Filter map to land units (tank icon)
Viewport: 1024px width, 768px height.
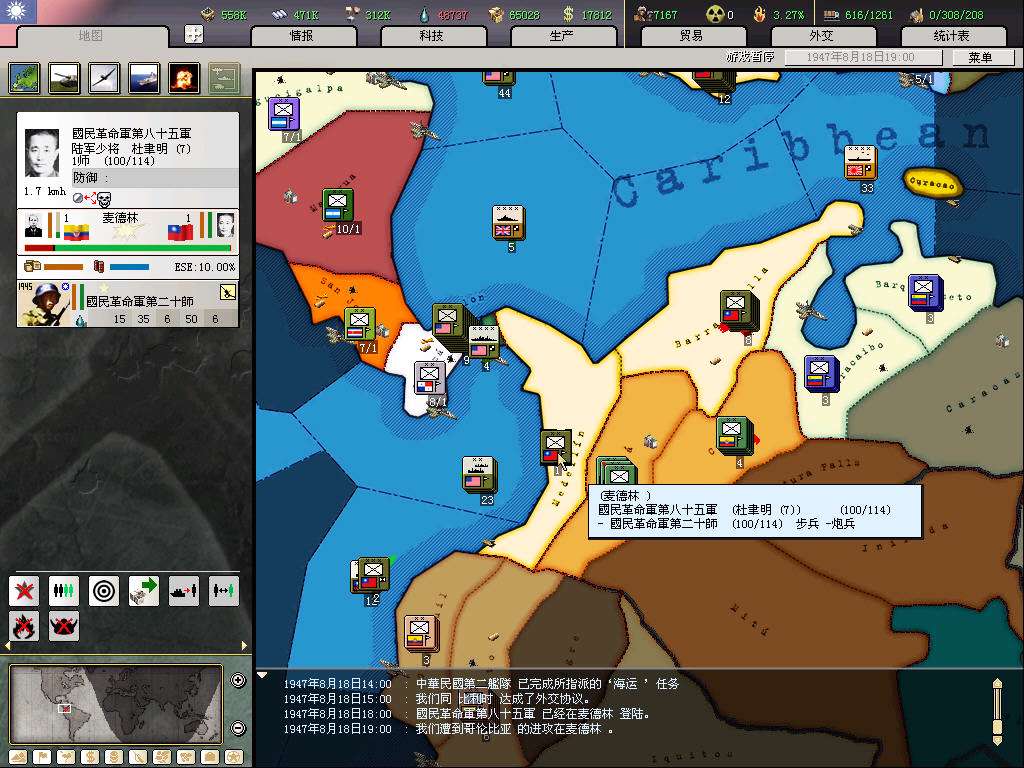click(65, 78)
